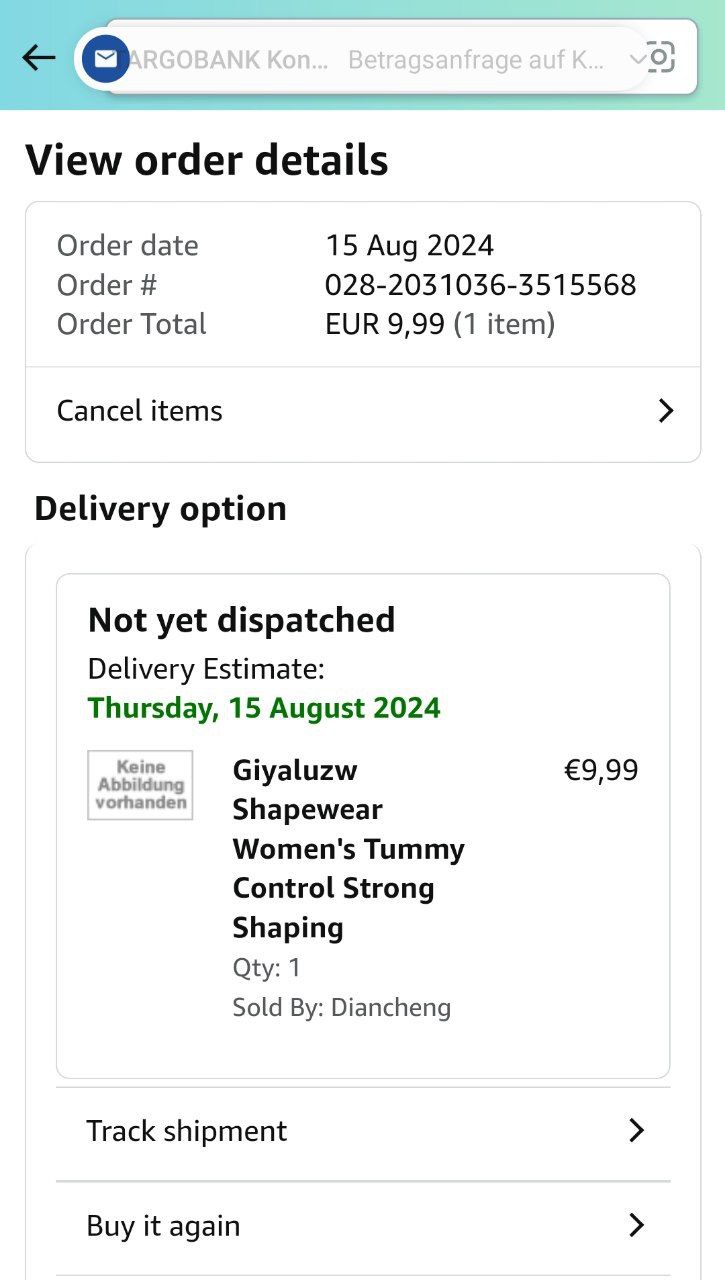Tap the Buy it again chevron
This screenshot has width=725, height=1280.
(636, 1225)
